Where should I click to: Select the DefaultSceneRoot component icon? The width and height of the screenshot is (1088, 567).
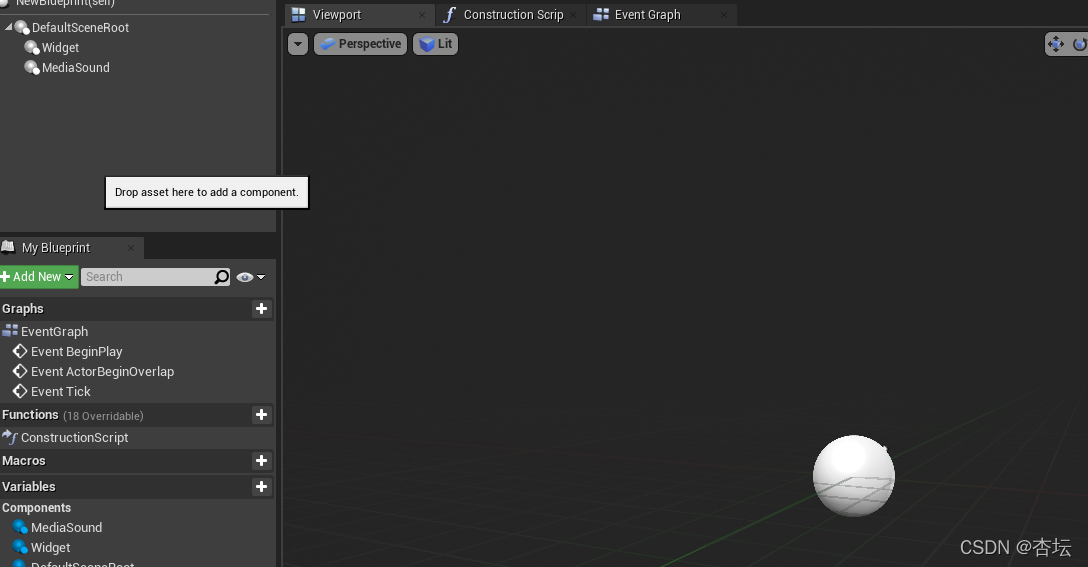(22, 28)
